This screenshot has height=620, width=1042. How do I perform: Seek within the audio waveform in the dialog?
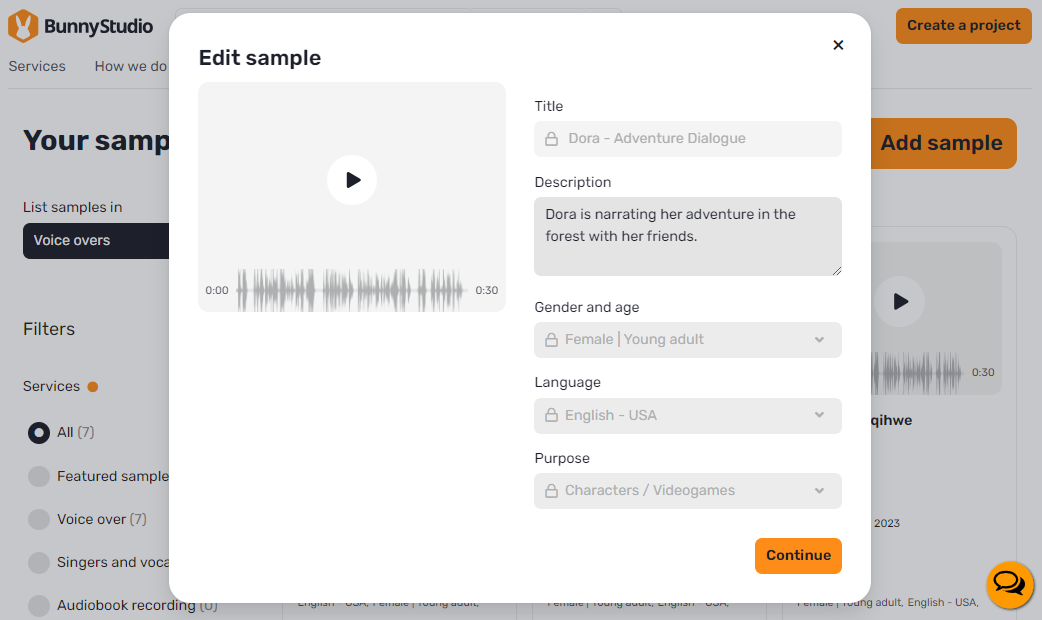[x=352, y=290]
